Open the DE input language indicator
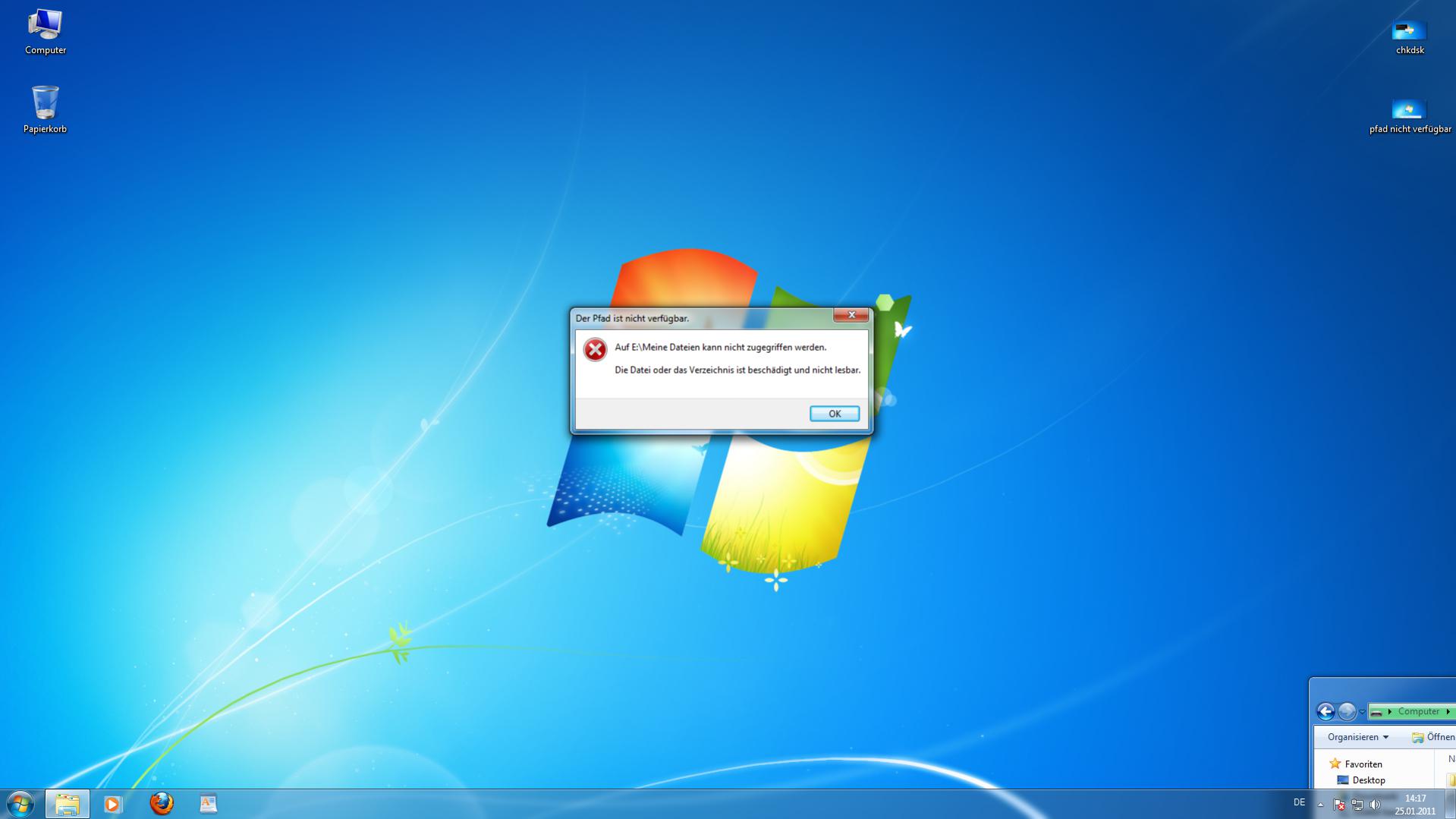Image resolution: width=1456 pixels, height=819 pixels. click(x=1299, y=802)
